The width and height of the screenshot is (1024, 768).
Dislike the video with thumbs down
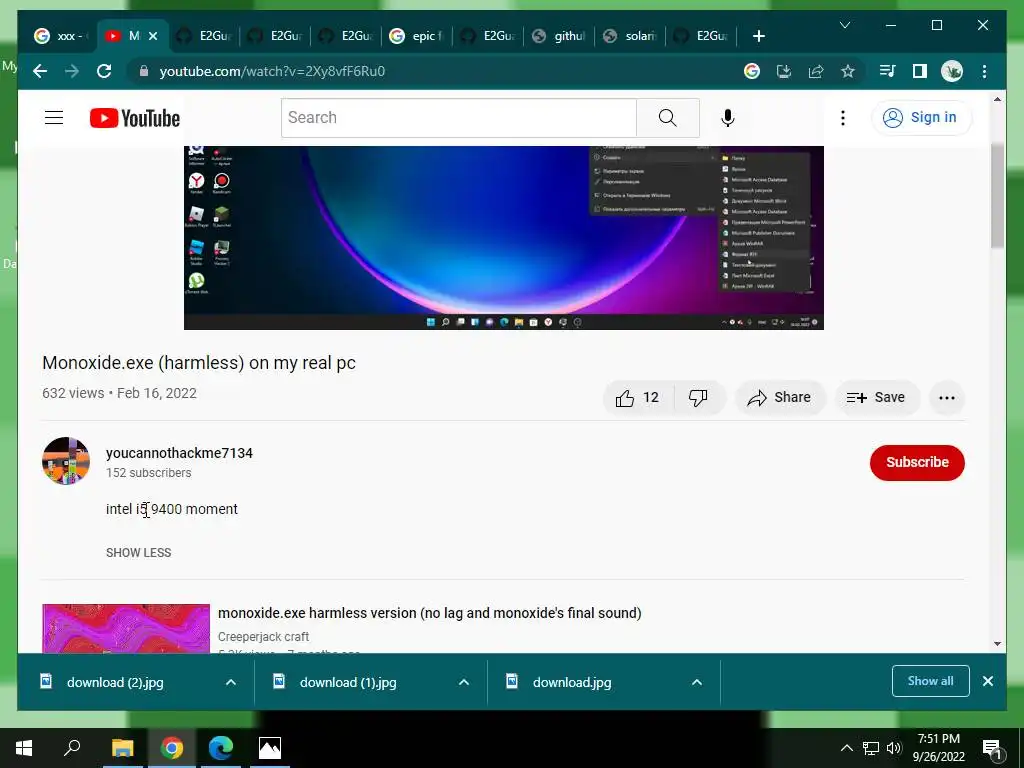[698, 398]
